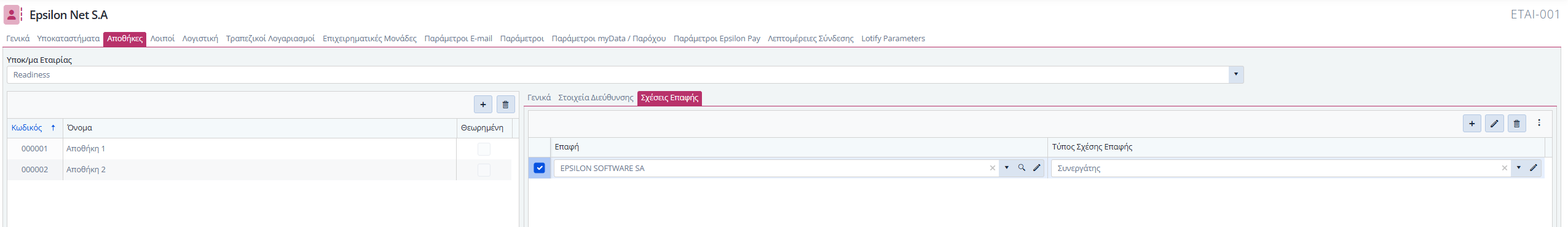1568x227 pixels.
Task: Open the Τύπος Σχέσης Επαφής dropdown arrow
Action: [x=1518, y=168]
